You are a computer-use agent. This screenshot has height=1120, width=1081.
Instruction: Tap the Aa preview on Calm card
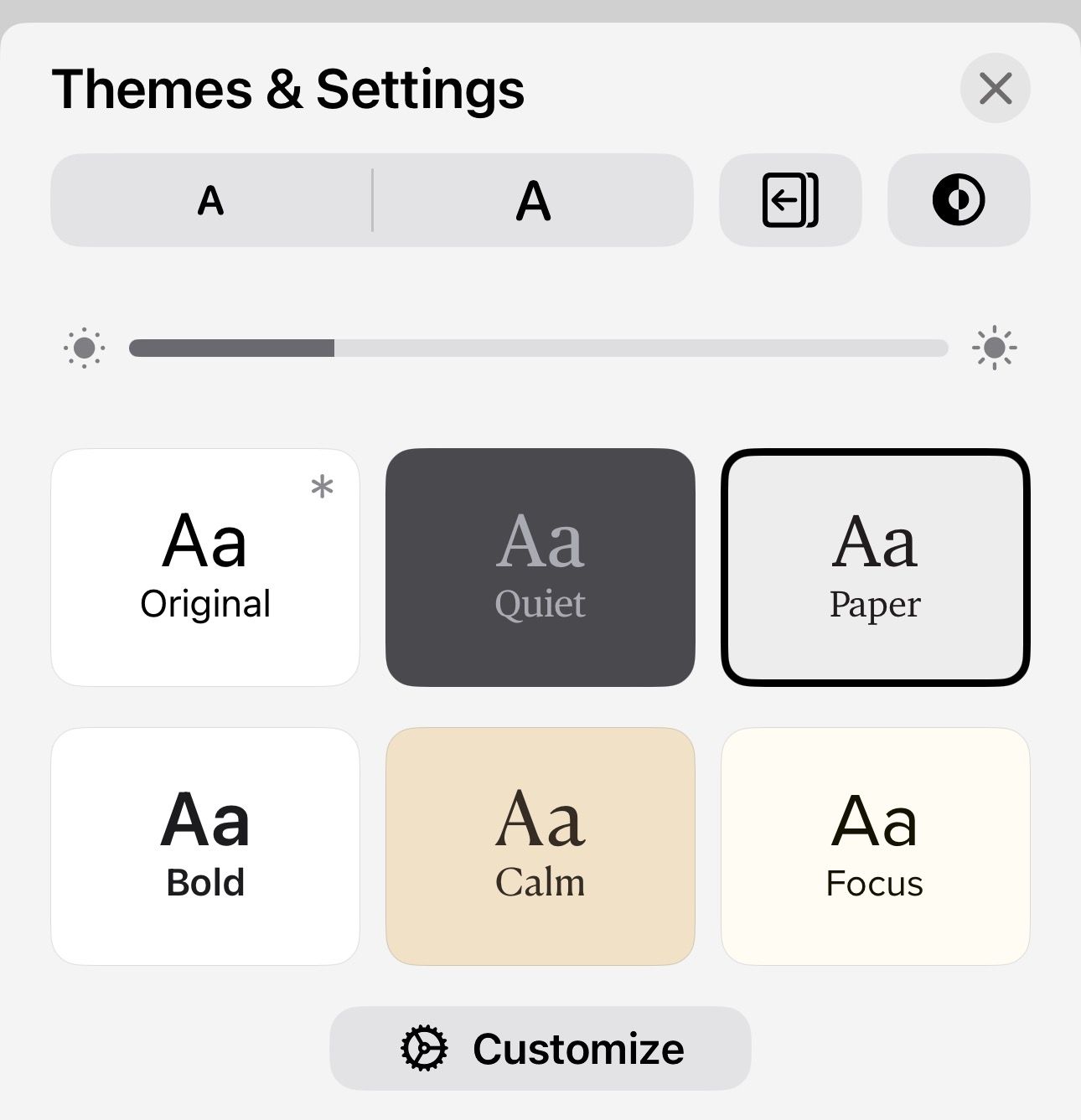[540, 819]
